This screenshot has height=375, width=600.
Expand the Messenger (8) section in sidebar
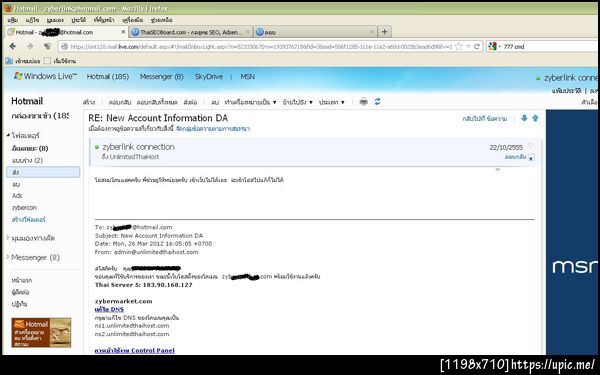(x=8, y=257)
